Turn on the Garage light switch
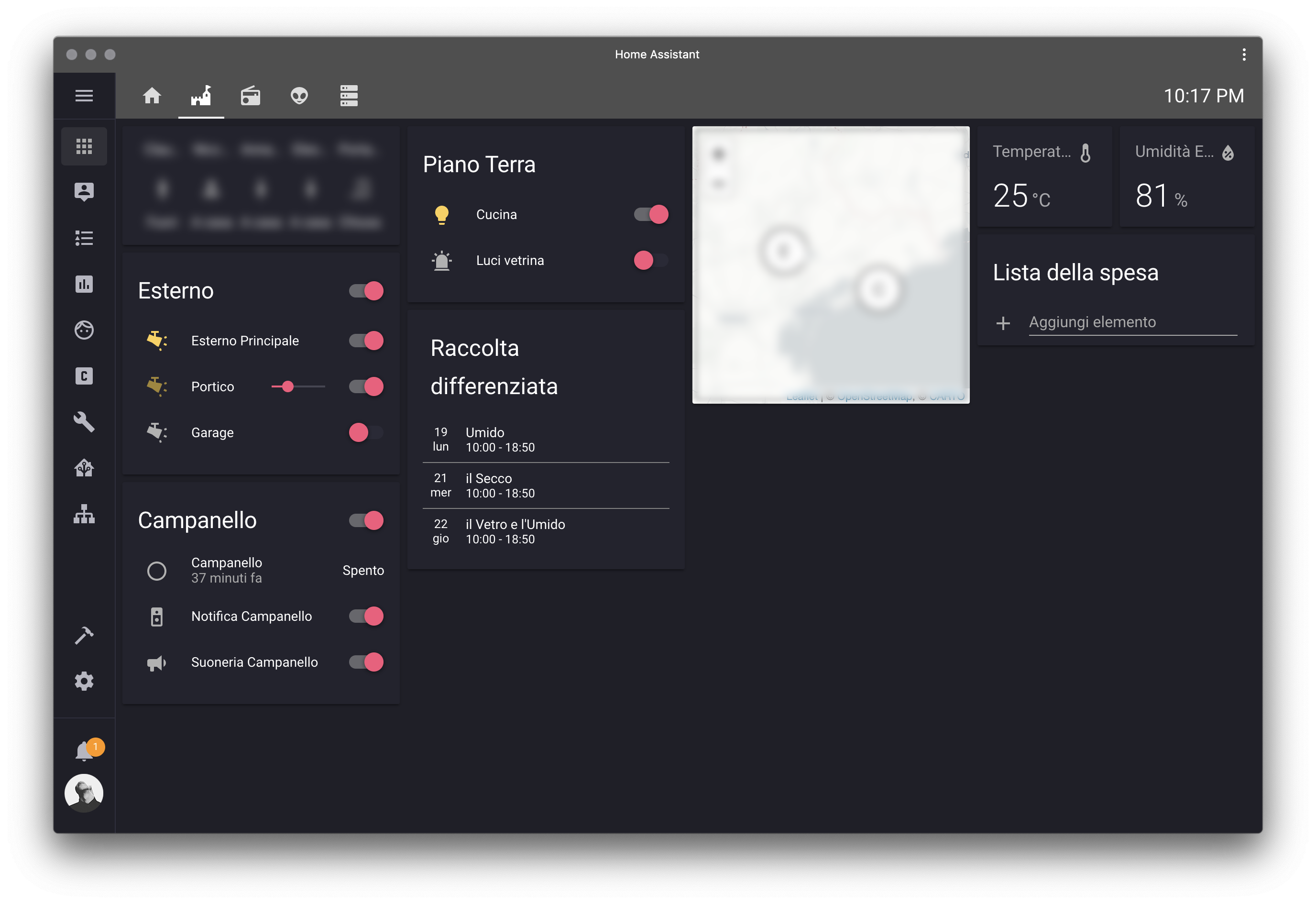This screenshot has height=904, width=1316. (366, 433)
